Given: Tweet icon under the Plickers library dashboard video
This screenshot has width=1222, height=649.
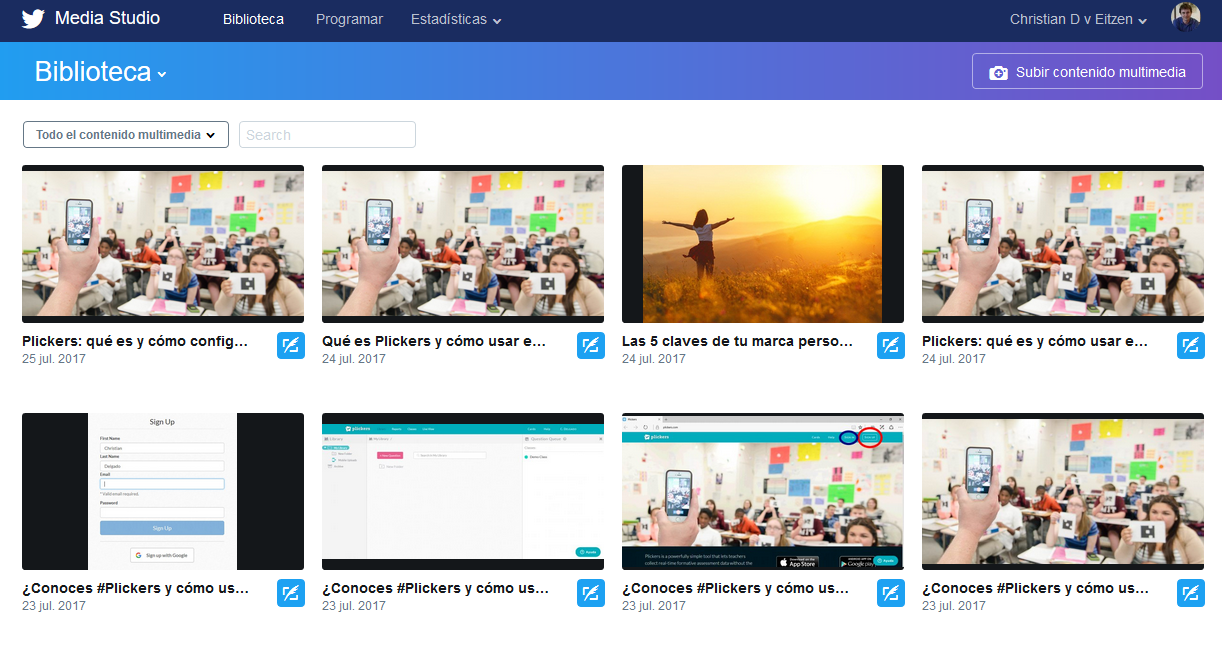Looking at the screenshot, I should (591, 593).
